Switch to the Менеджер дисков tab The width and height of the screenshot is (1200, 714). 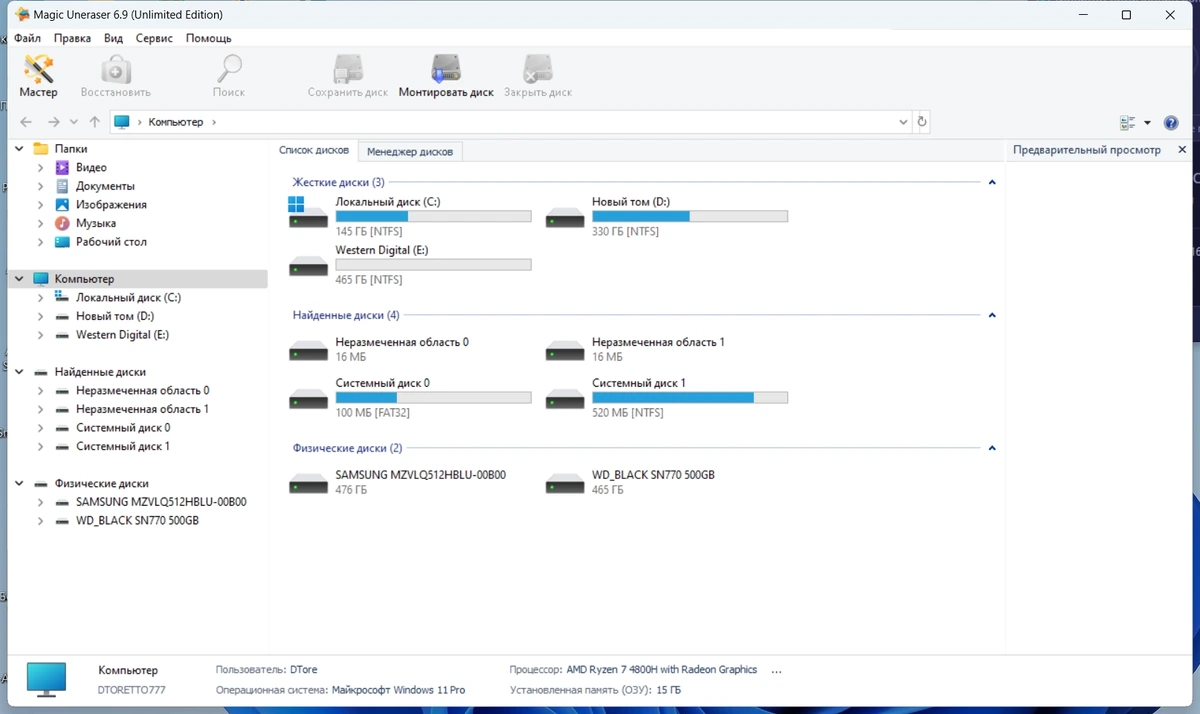tap(410, 152)
